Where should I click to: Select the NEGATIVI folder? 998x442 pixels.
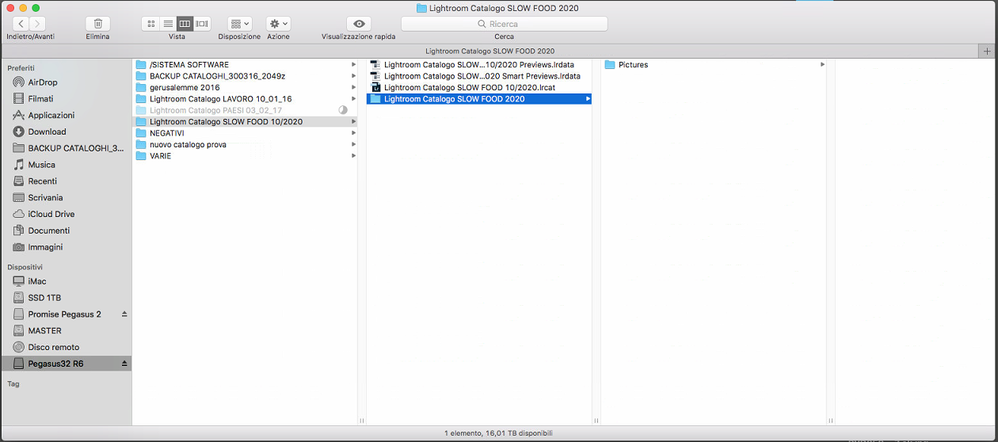point(245,133)
